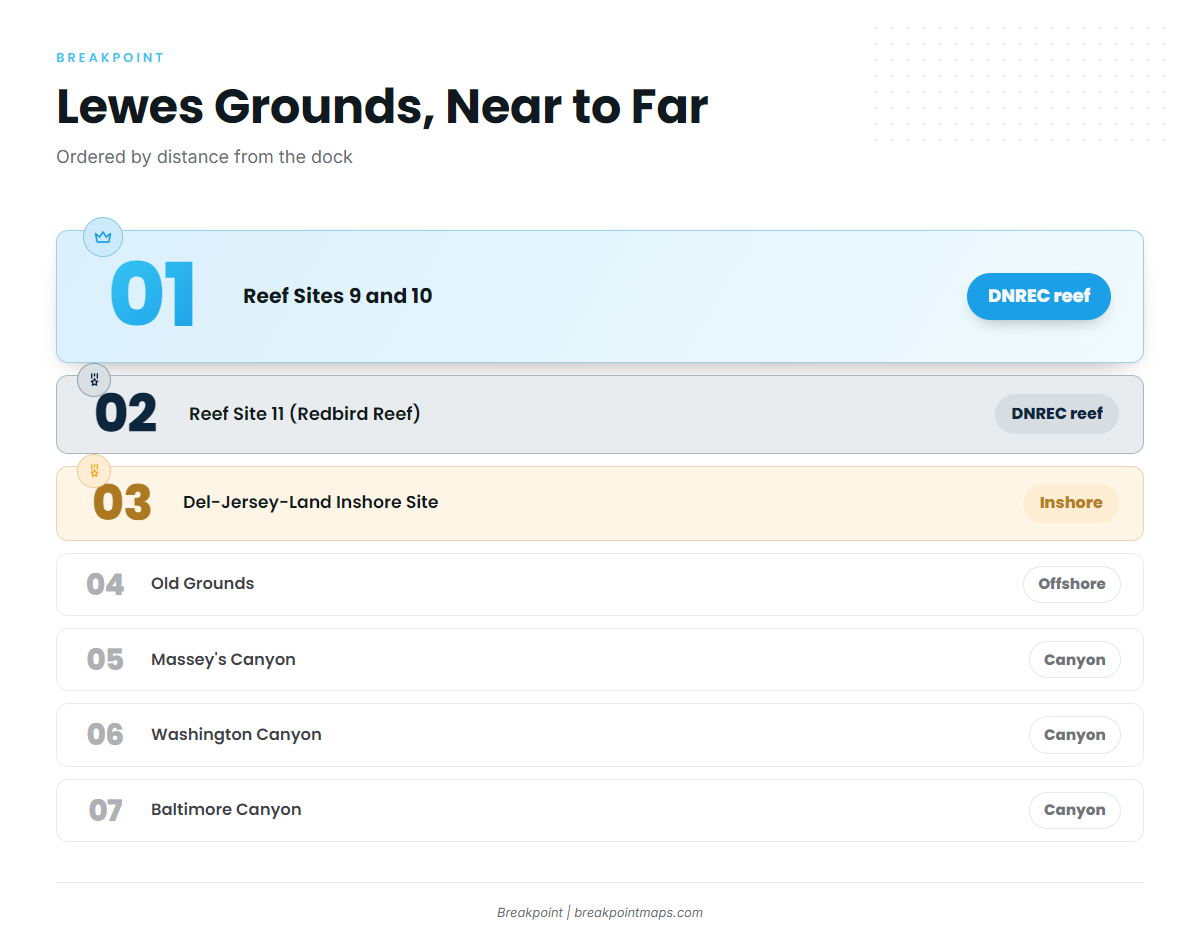Click the gray rank number 04
The image size is (1200, 946).
pyautogui.click(x=105, y=584)
